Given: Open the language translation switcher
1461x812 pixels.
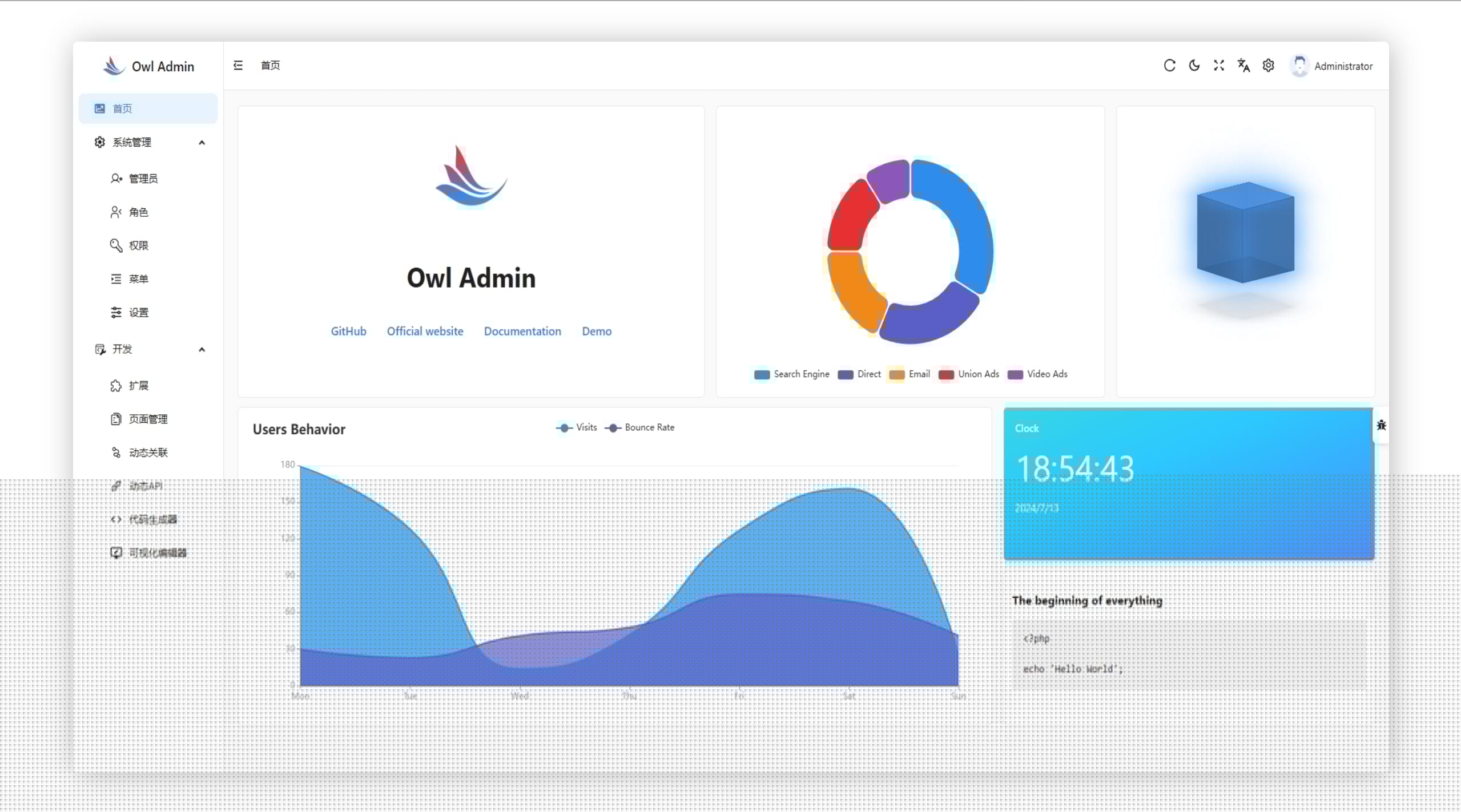Looking at the screenshot, I should coord(1243,66).
